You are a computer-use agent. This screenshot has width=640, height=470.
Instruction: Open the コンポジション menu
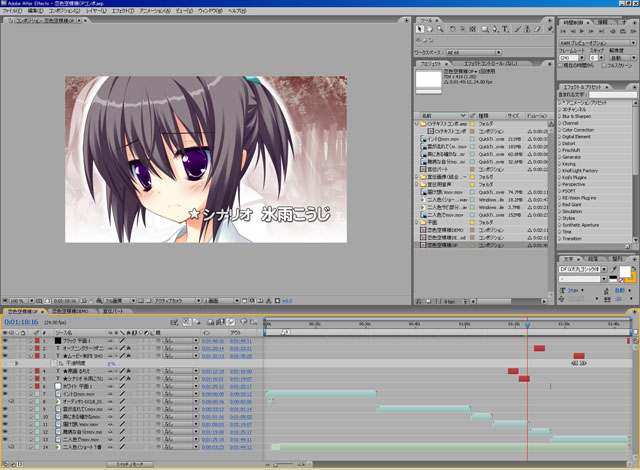click(x=64, y=11)
